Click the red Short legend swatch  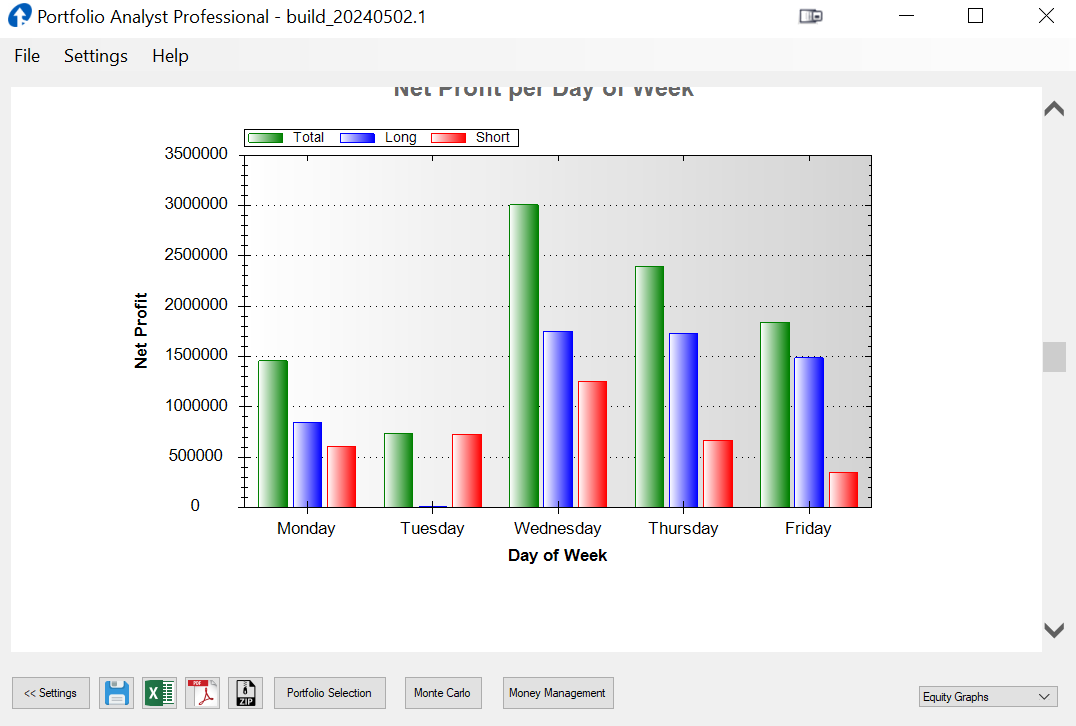coord(449,138)
